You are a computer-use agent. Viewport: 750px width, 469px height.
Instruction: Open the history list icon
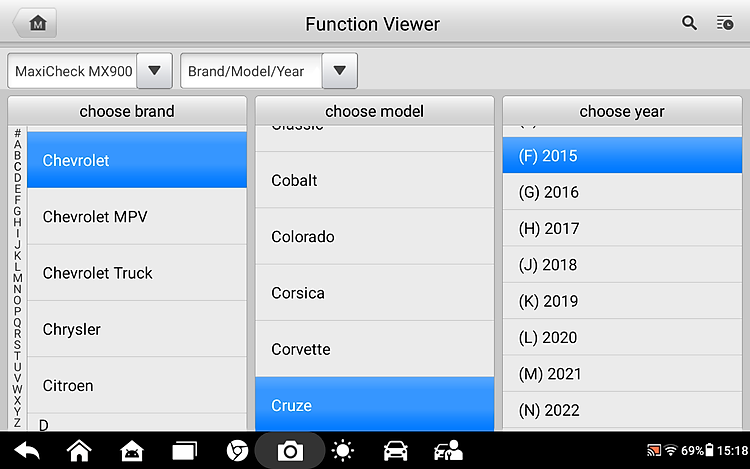(725, 23)
